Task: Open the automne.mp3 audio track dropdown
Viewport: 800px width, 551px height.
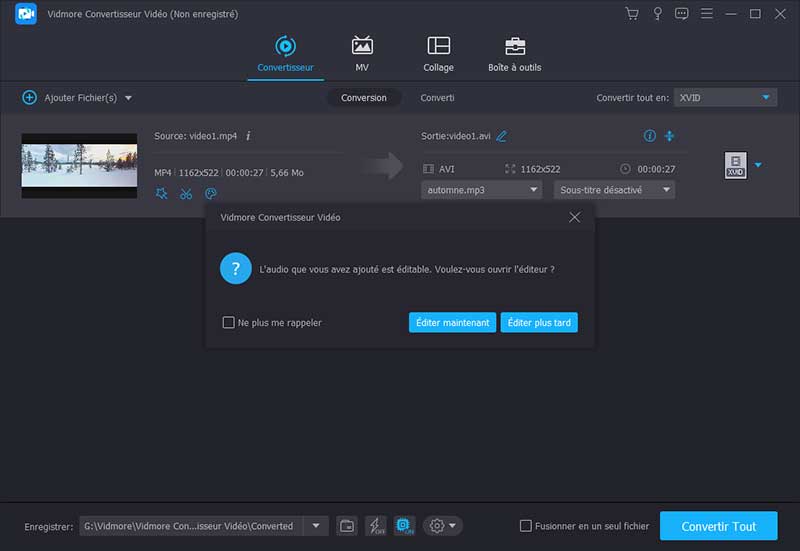Action: pos(481,190)
